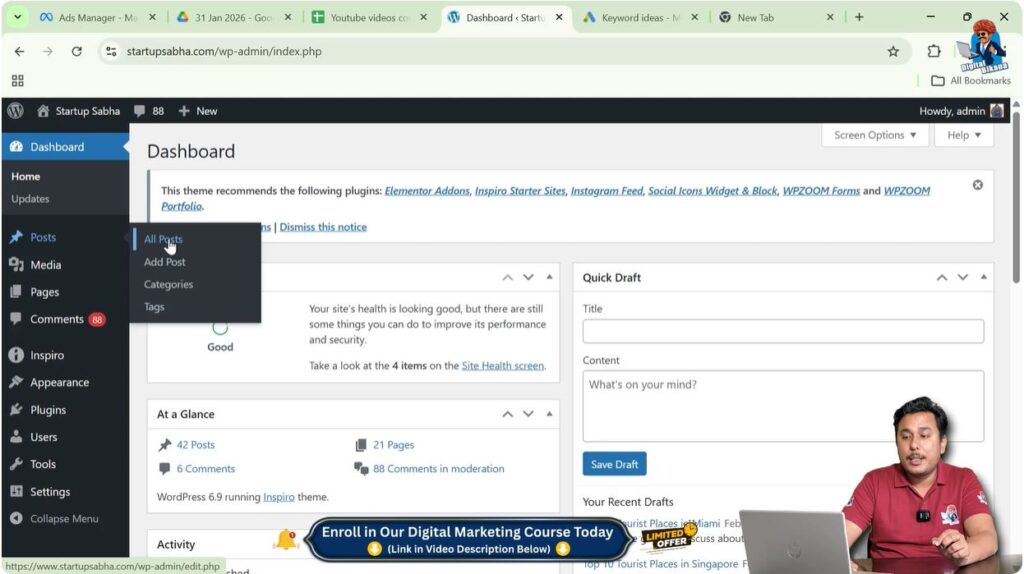
Task: Open 21 Pages link
Action: 394,445
